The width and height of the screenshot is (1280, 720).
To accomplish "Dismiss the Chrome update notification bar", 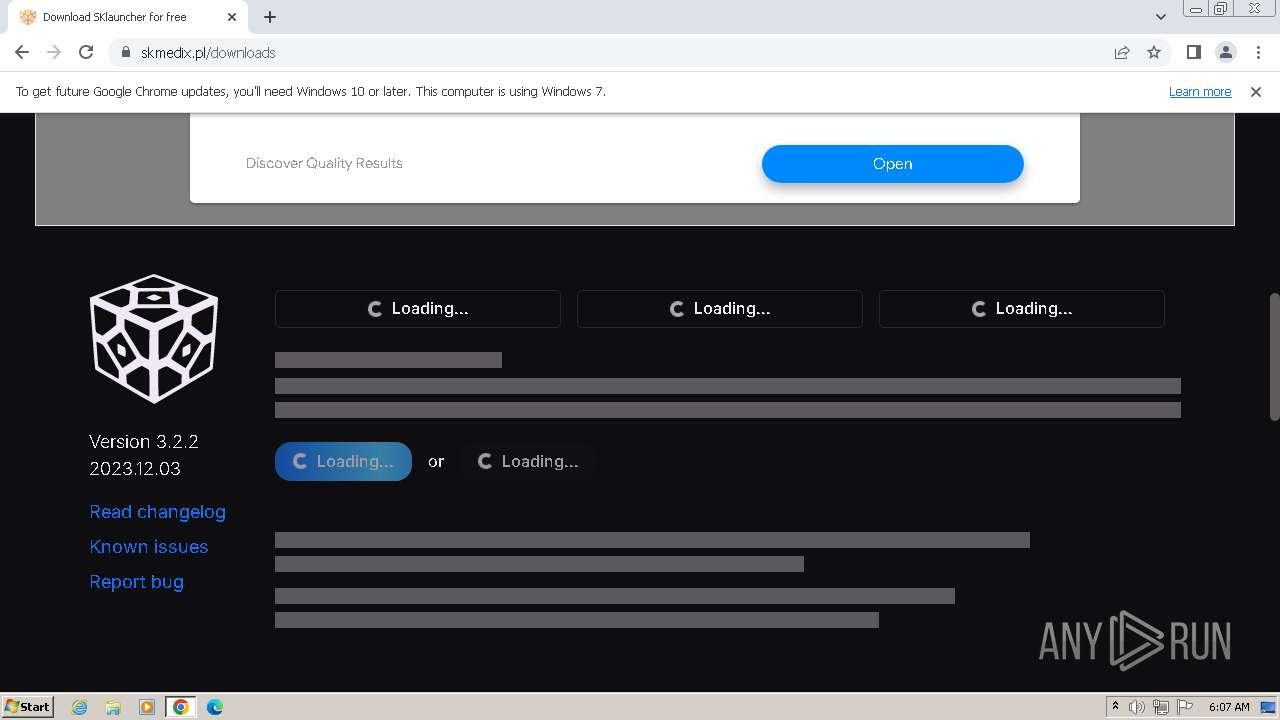I will [1256, 91].
